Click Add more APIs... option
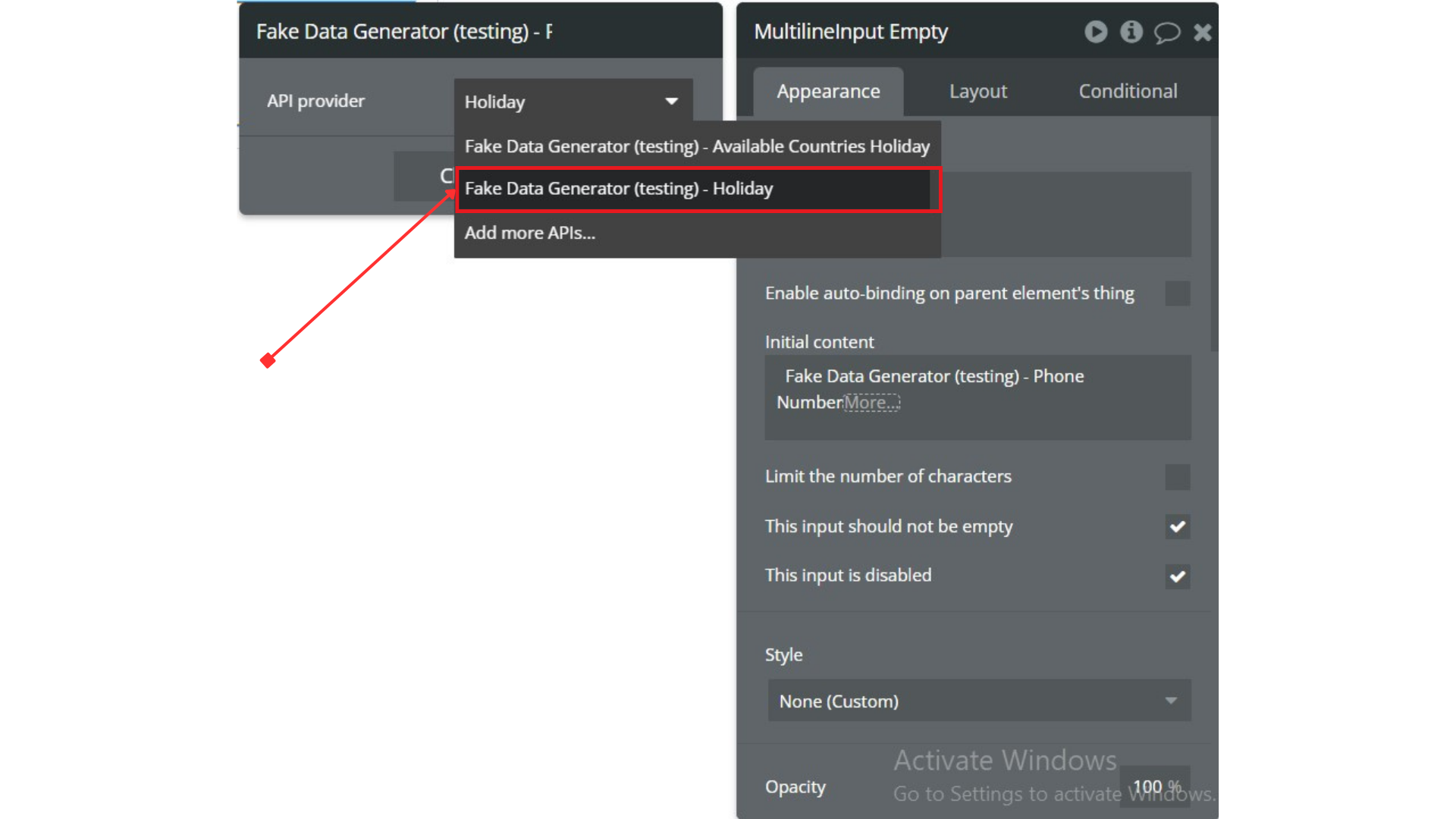Viewport: 1456px width, 819px height. pyautogui.click(x=530, y=233)
